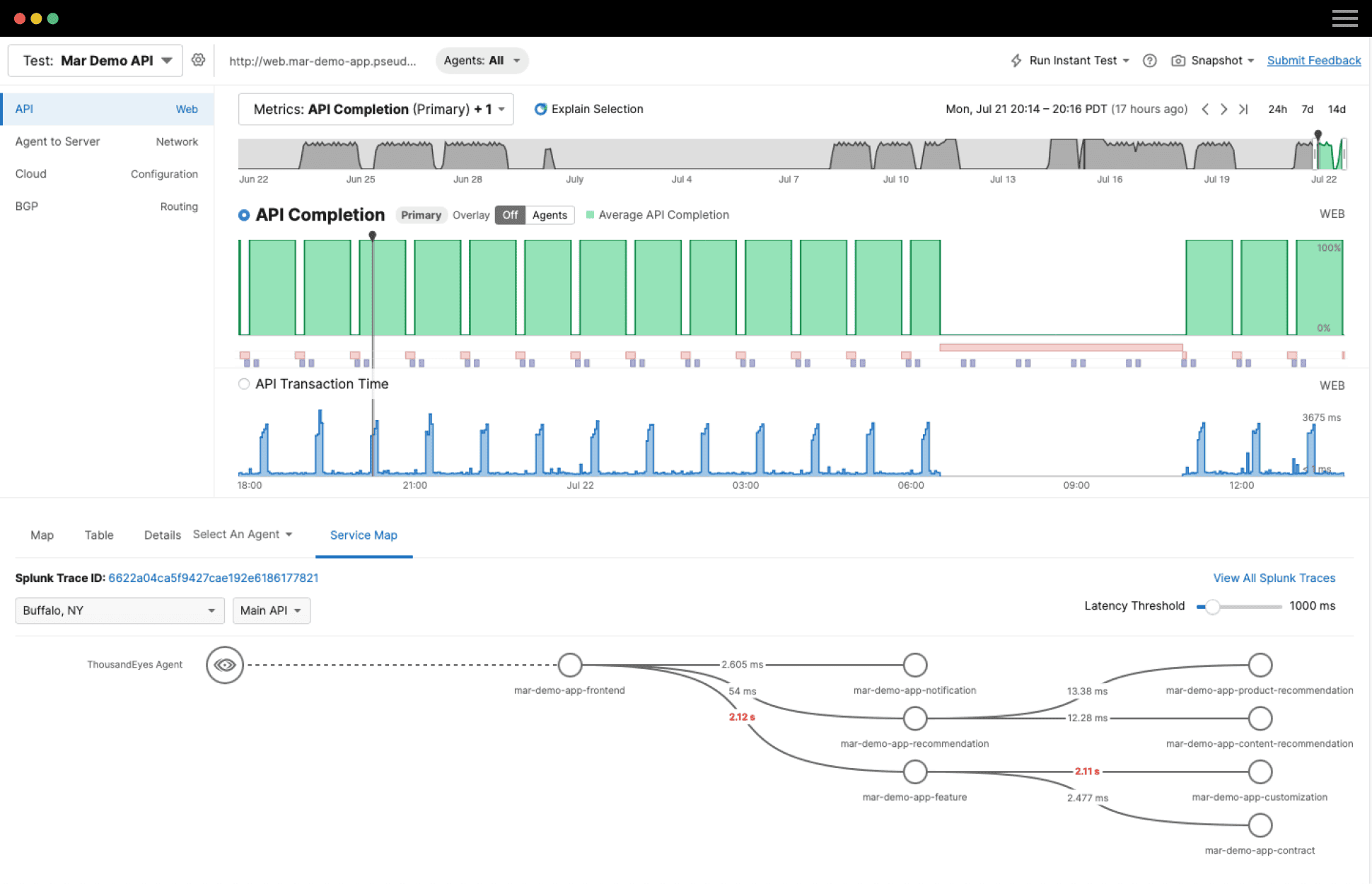
Task: Click the Snapshot camera icon
Action: (1178, 60)
